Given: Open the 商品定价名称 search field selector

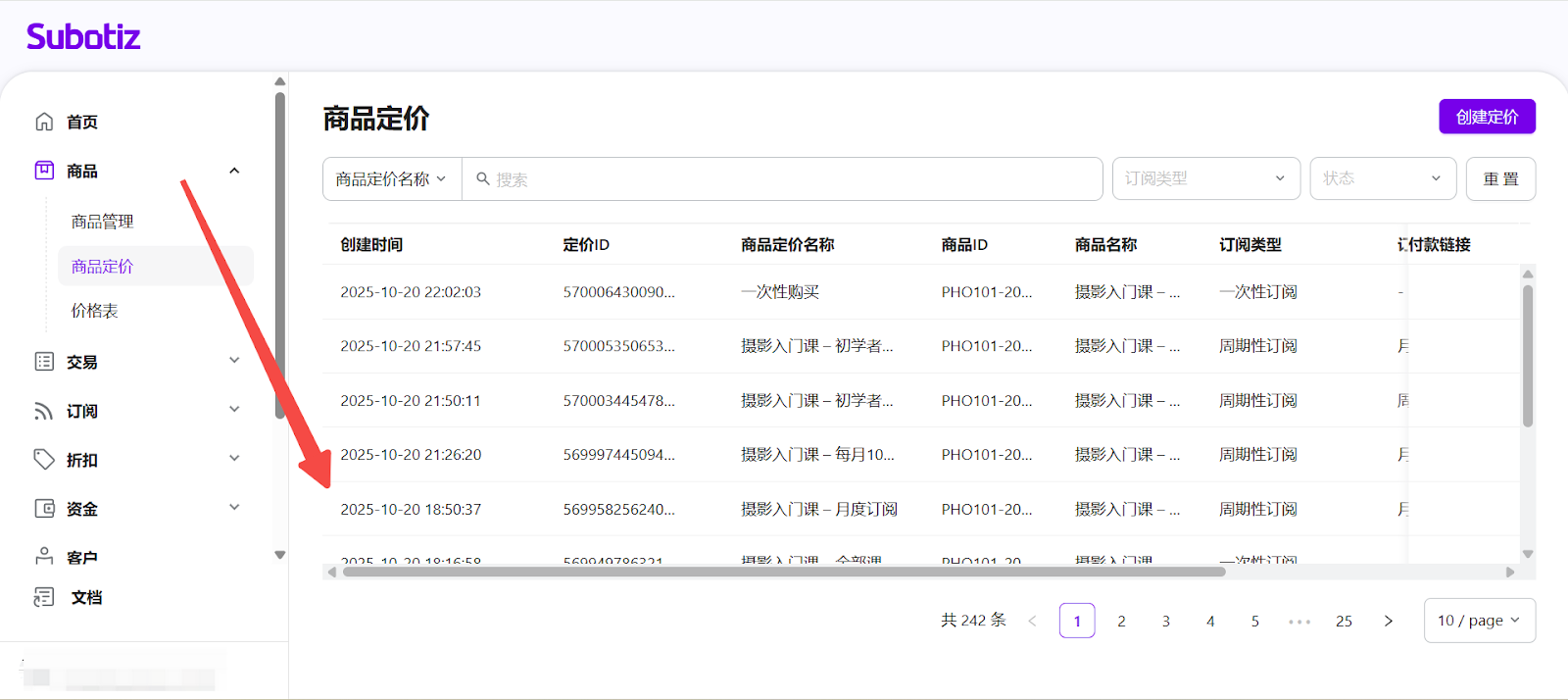Looking at the screenshot, I should point(392,179).
